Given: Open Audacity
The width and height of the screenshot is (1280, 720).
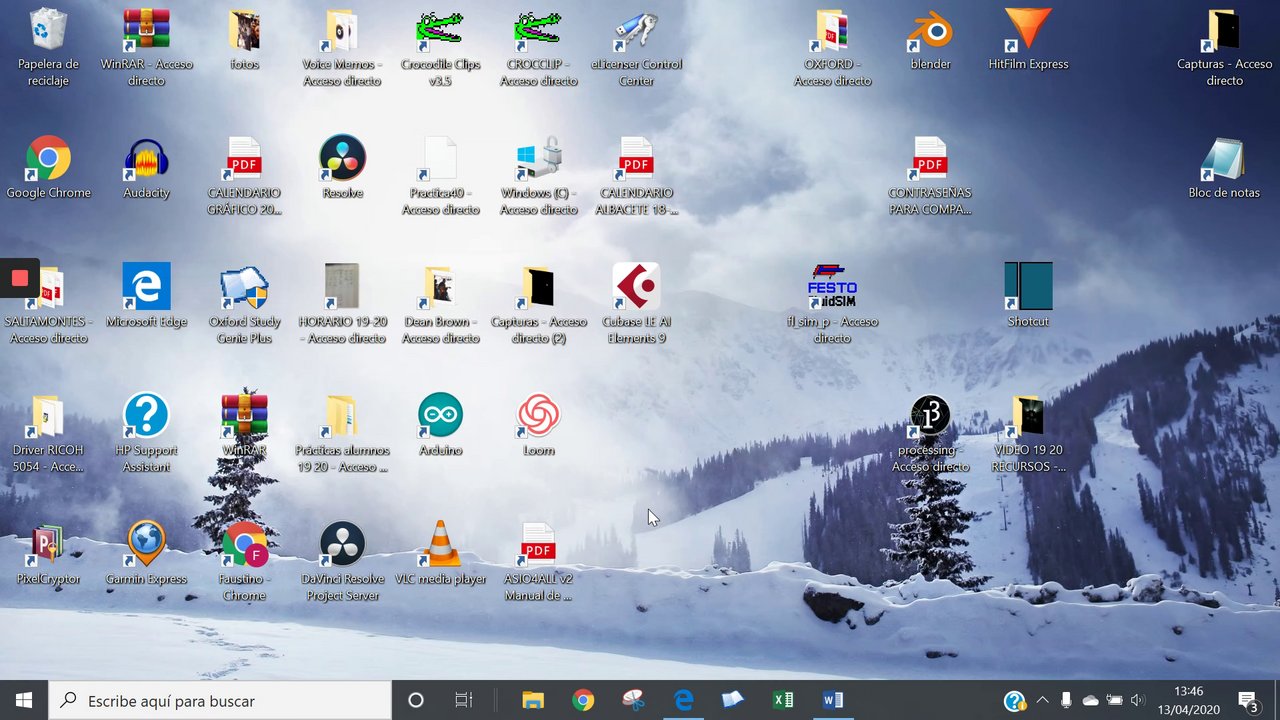Looking at the screenshot, I should [146, 168].
